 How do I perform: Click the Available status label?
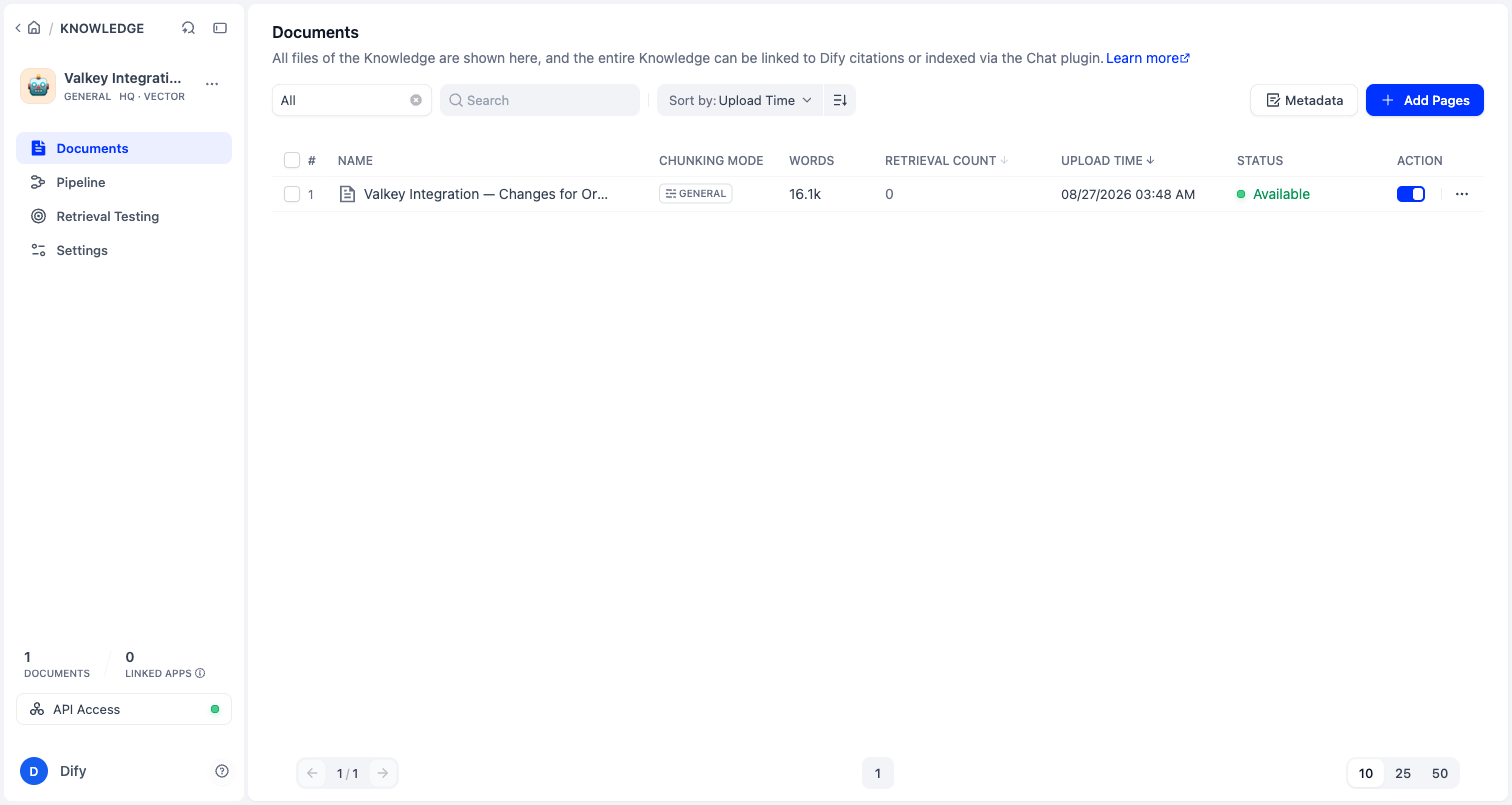(x=1281, y=194)
